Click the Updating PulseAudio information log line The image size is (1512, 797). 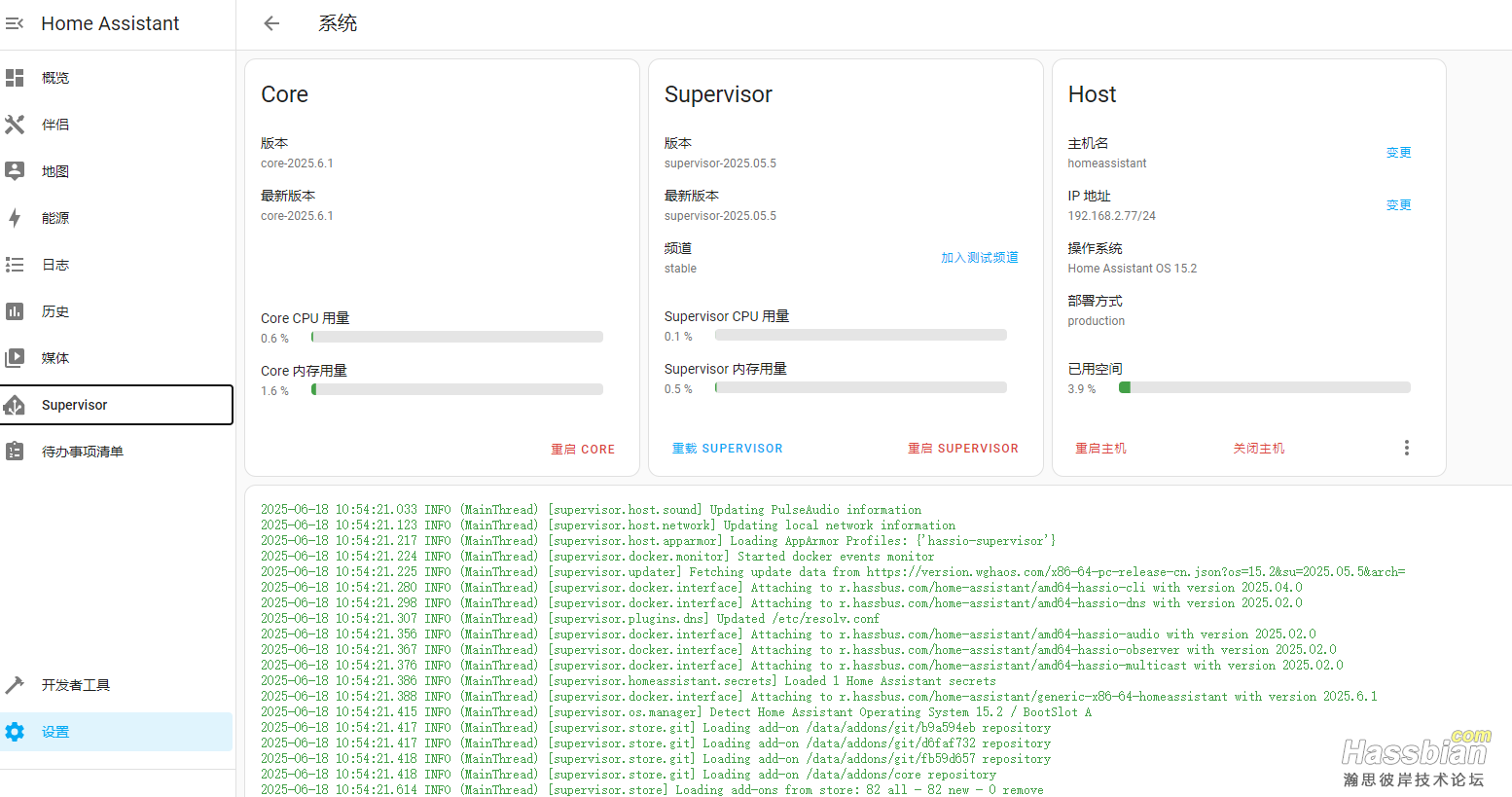tap(591, 510)
